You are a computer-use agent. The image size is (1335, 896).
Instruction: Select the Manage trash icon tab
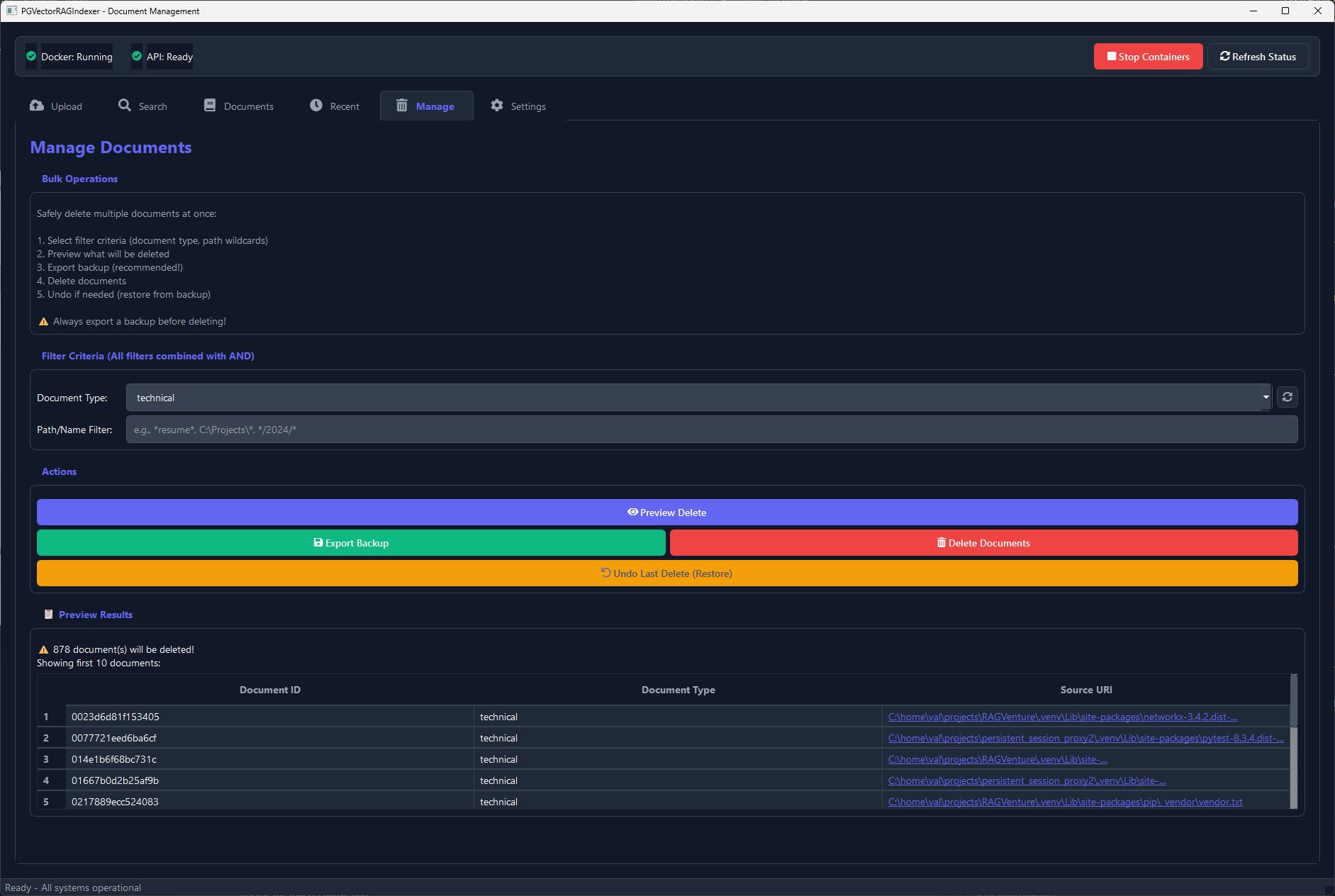point(402,106)
